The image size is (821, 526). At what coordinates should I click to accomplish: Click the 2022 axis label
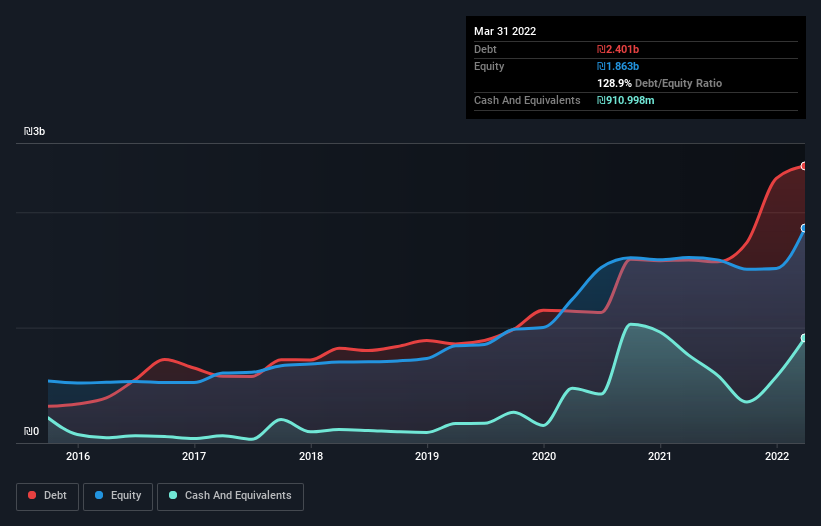777,456
